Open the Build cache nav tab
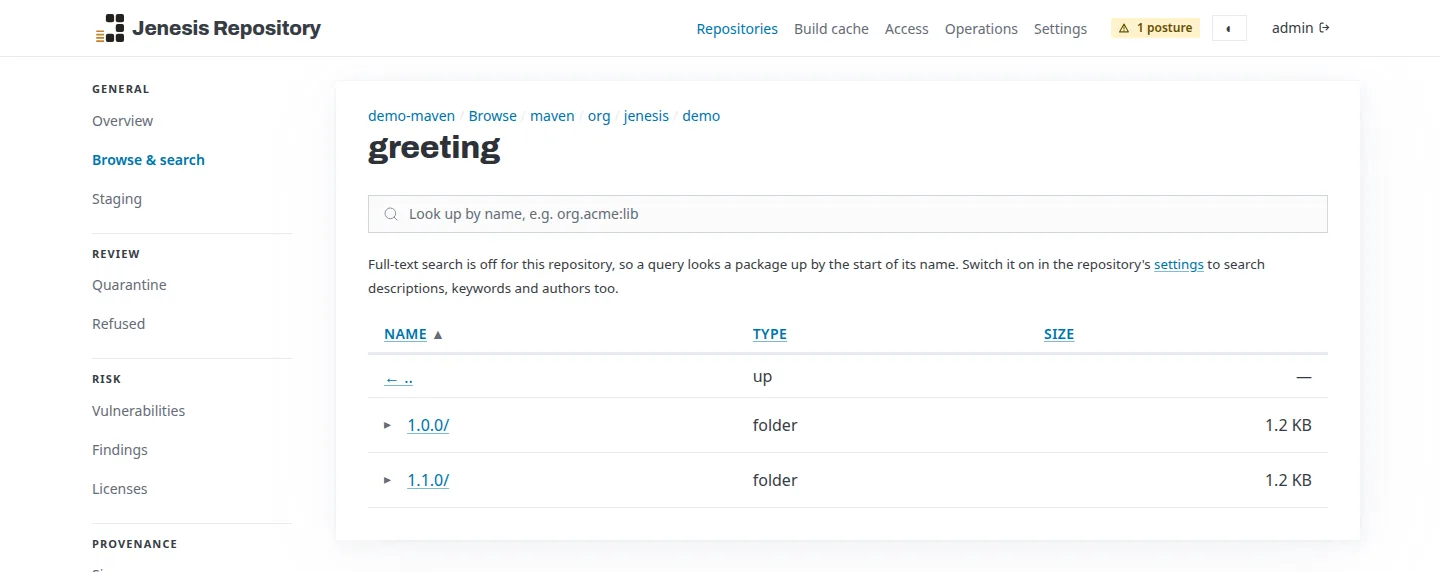 [x=831, y=29]
